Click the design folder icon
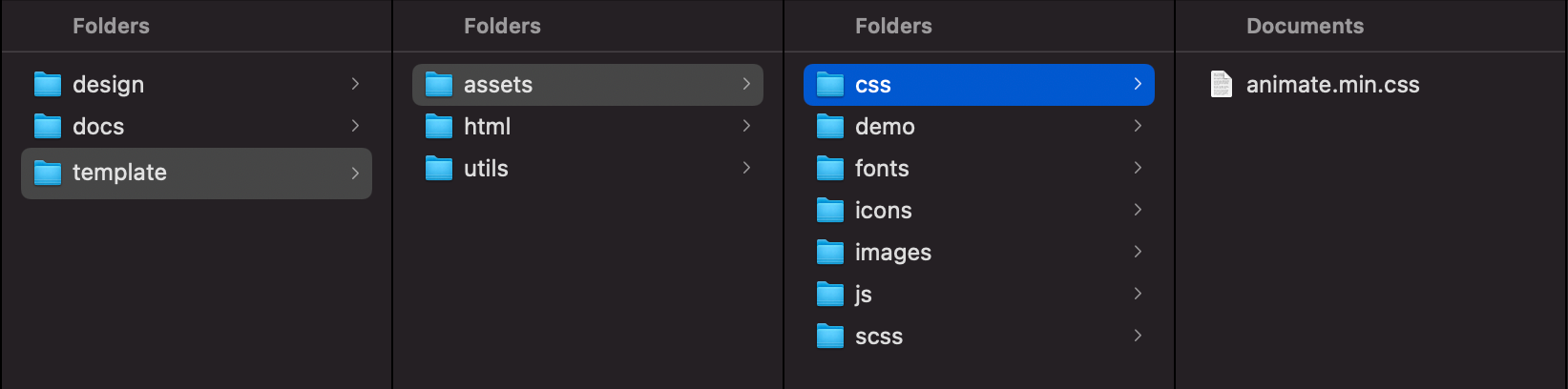 click(48, 85)
